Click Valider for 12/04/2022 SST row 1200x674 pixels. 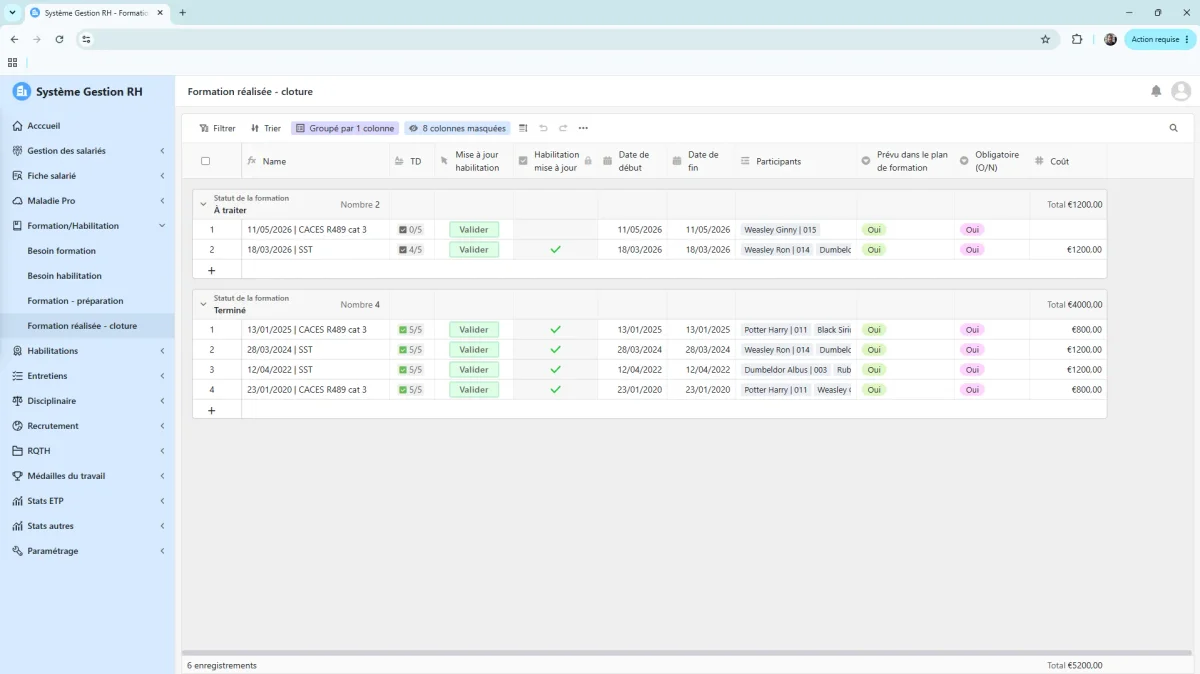point(474,370)
